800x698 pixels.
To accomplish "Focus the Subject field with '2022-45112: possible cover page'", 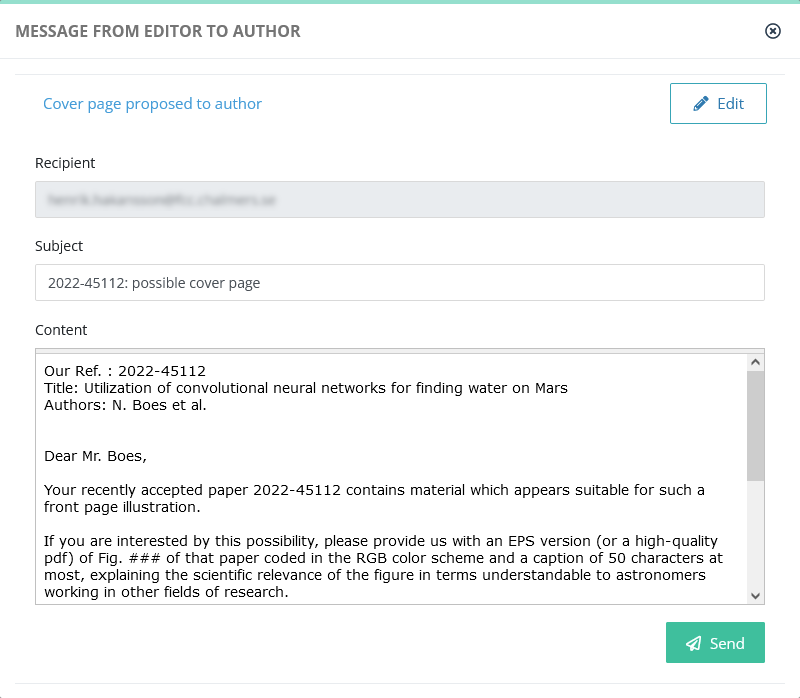I will click(399, 282).
